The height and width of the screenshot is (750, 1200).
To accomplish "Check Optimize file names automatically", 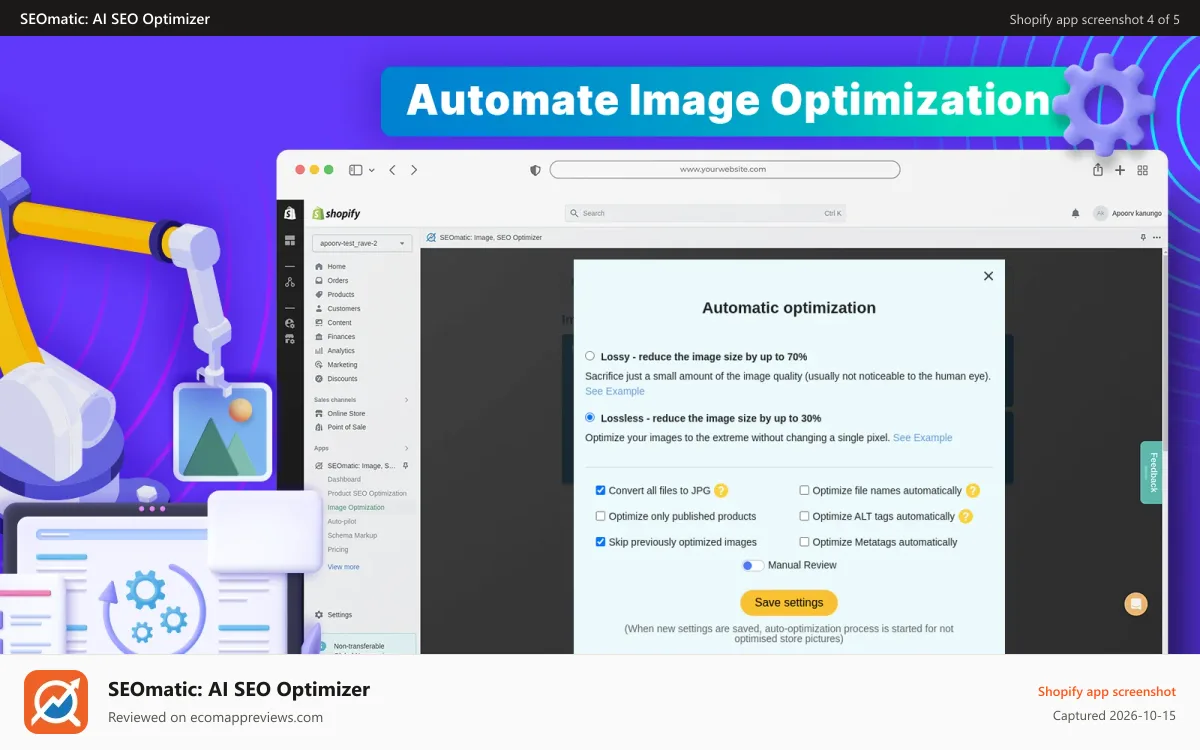I will click(x=804, y=490).
